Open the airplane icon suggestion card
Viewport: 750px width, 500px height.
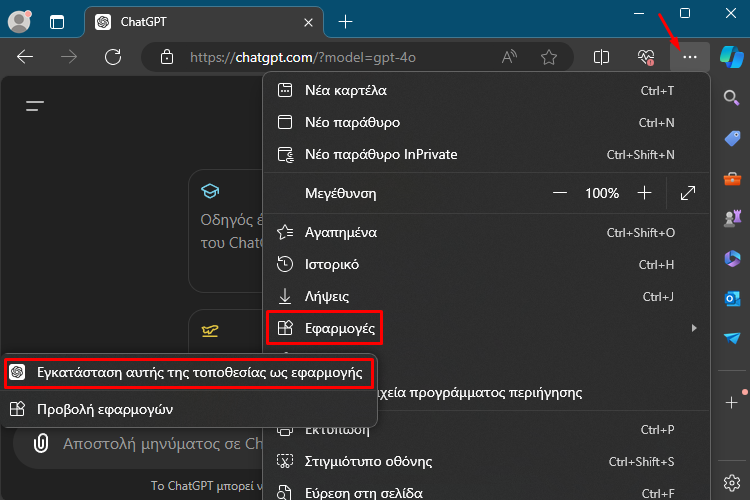(226, 331)
